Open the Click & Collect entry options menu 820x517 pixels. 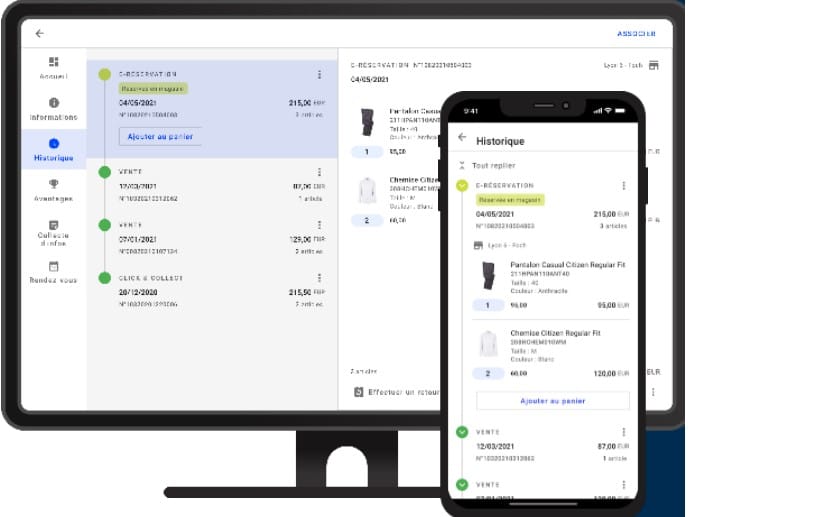click(319, 278)
